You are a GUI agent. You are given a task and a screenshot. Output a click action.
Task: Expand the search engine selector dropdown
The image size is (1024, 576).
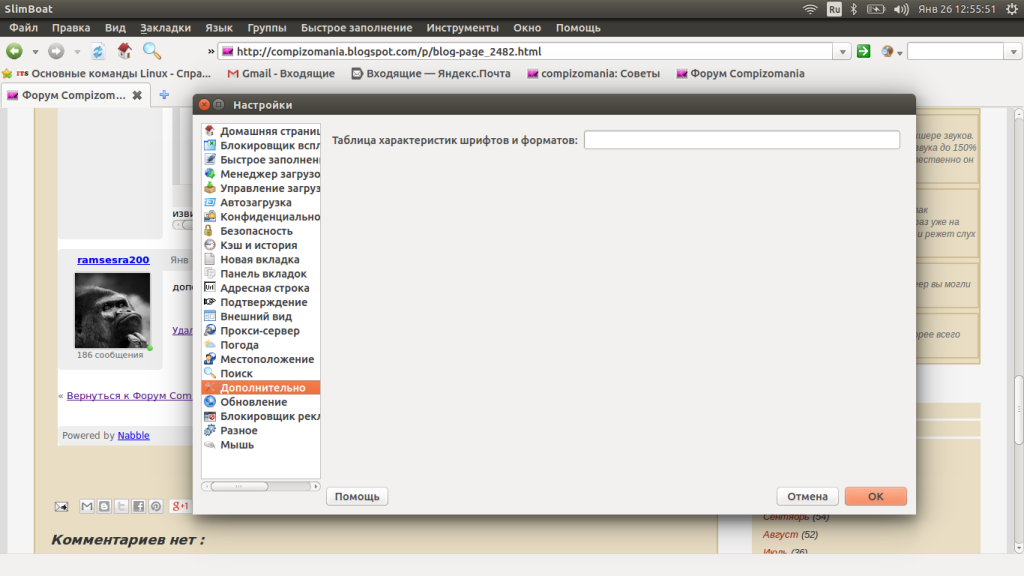point(899,52)
